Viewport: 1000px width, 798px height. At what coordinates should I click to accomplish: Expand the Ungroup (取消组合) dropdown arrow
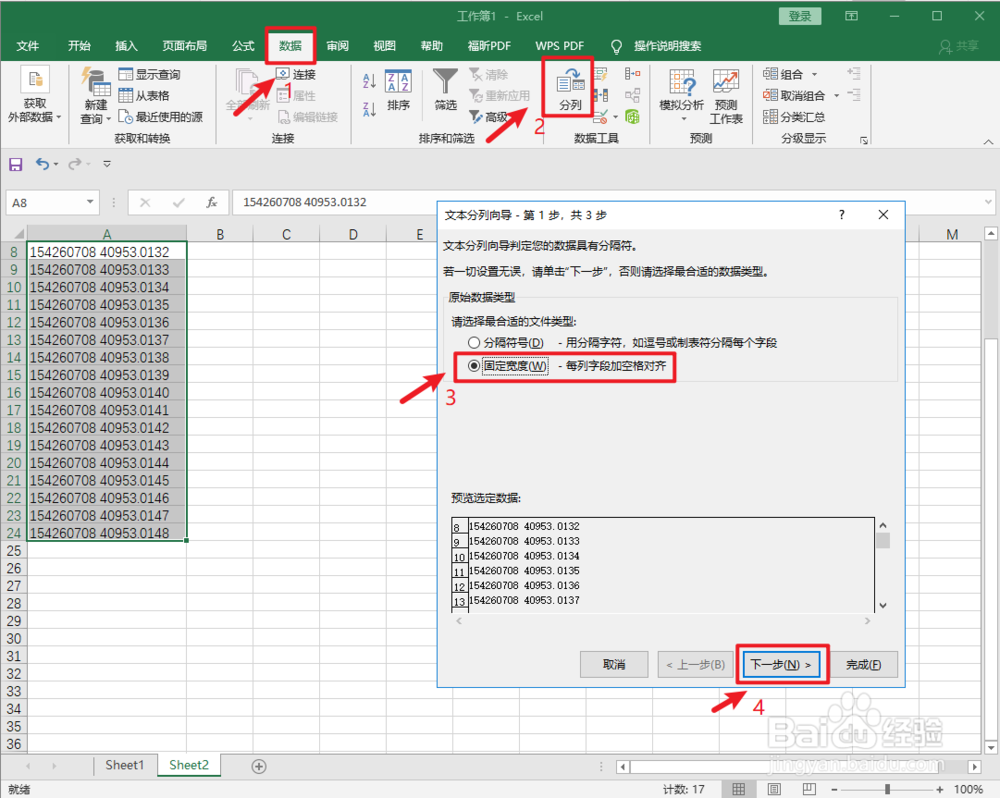tap(837, 96)
